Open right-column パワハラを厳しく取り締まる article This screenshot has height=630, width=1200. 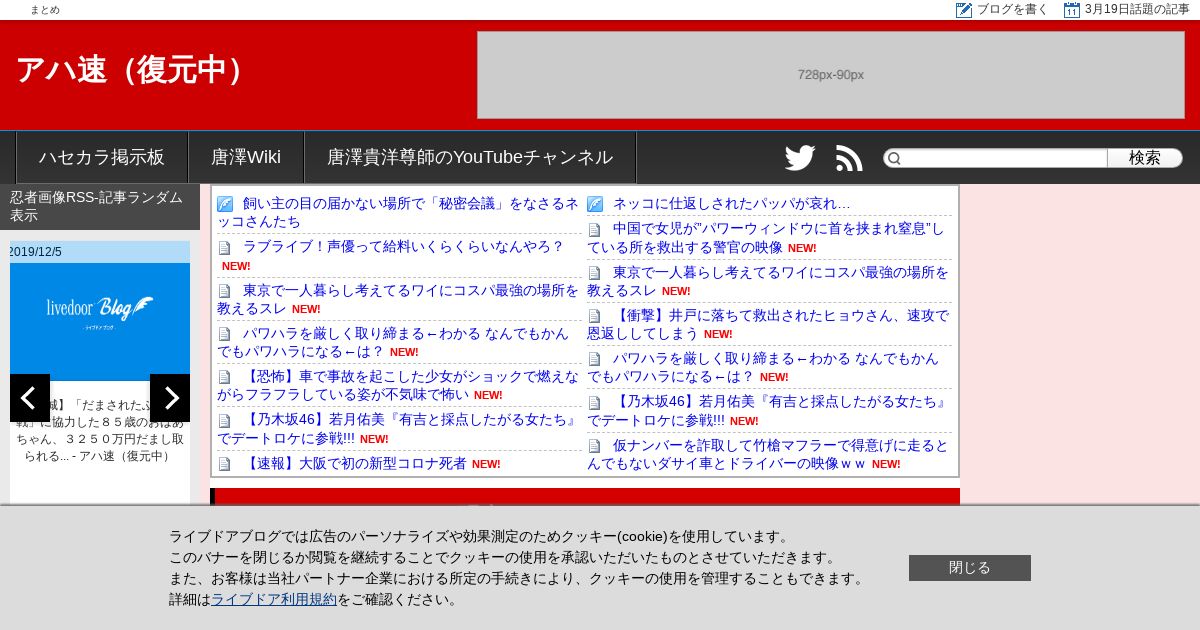pyautogui.click(x=763, y=367)
